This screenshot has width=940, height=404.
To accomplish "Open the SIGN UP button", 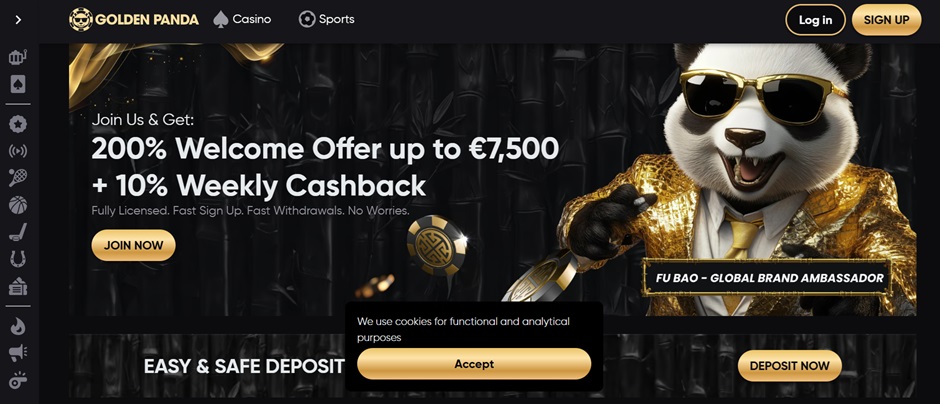I will [x=887, y=20].
